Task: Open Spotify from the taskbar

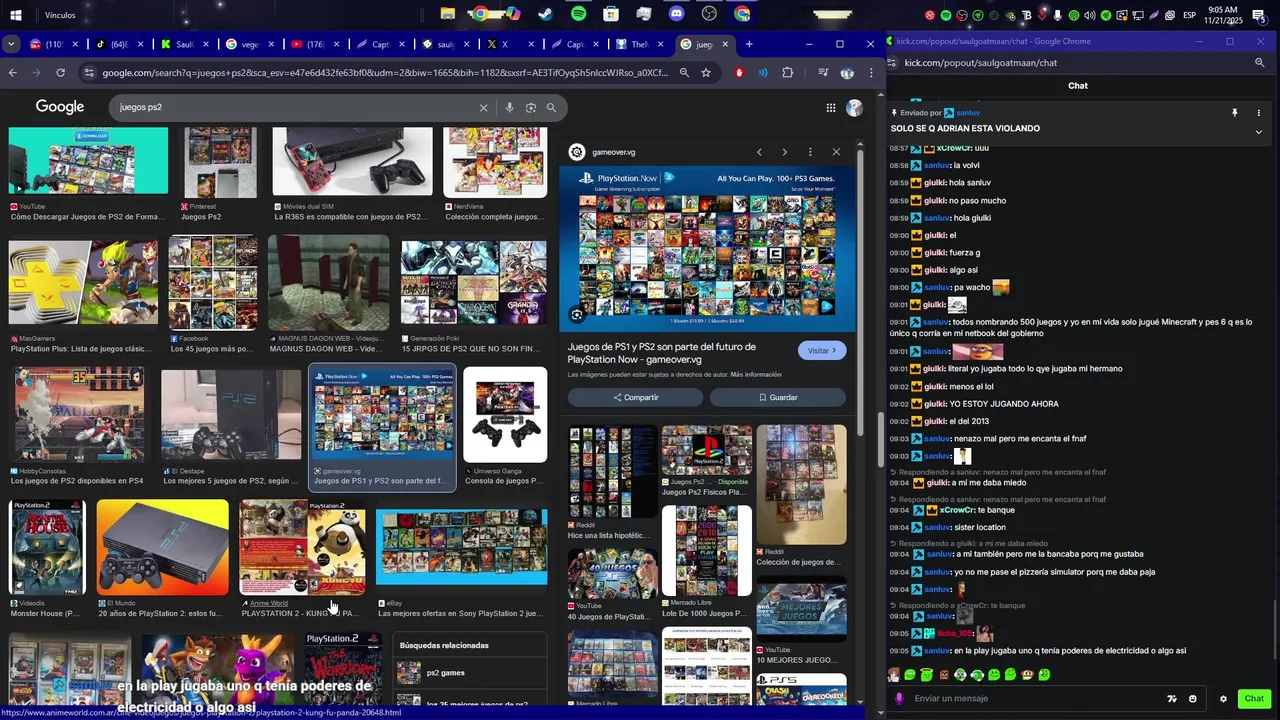Action: 579,14
